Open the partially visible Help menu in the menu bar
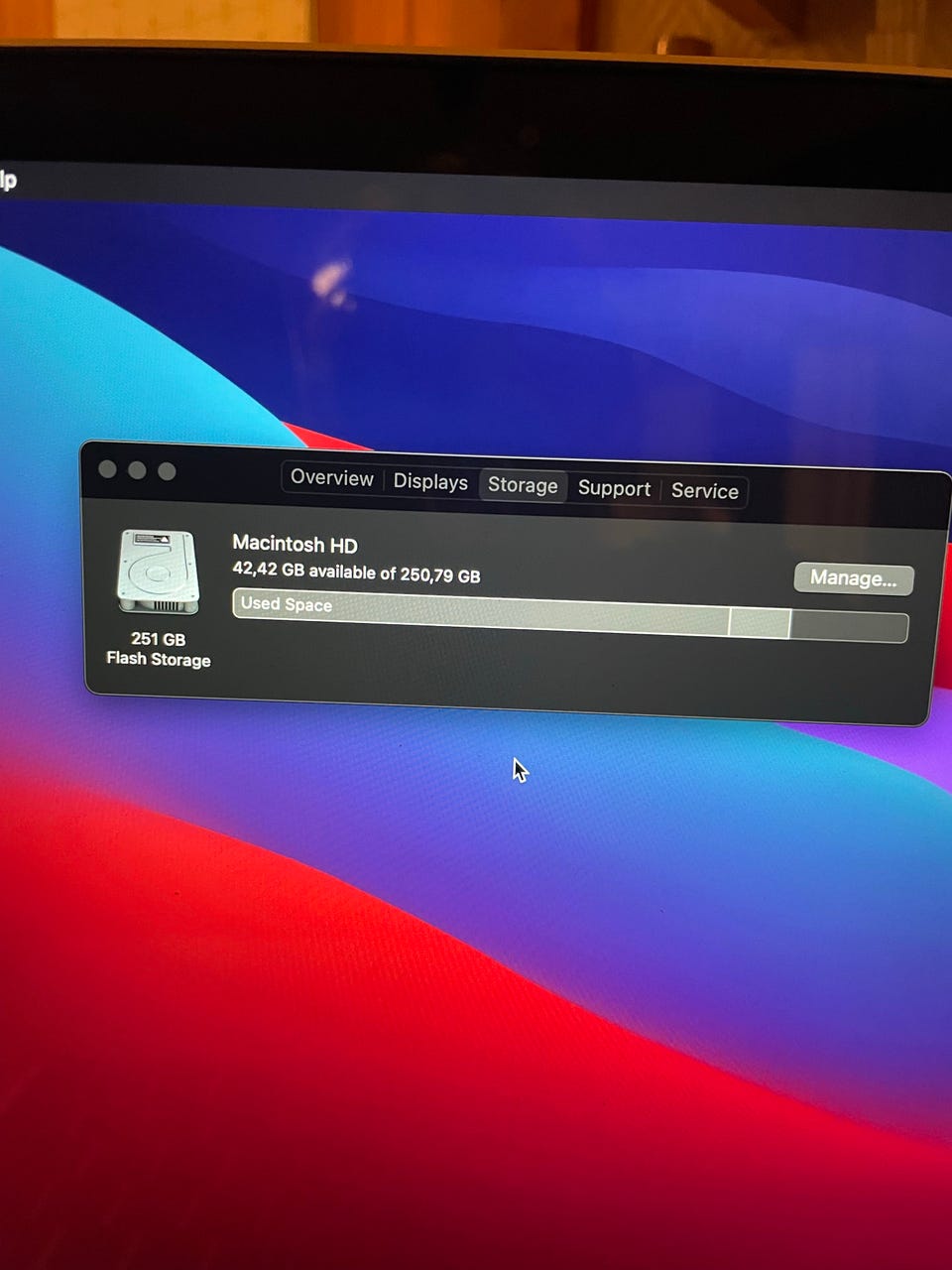This screenshot has height=1270, width=952. click(x=8, y=181)
